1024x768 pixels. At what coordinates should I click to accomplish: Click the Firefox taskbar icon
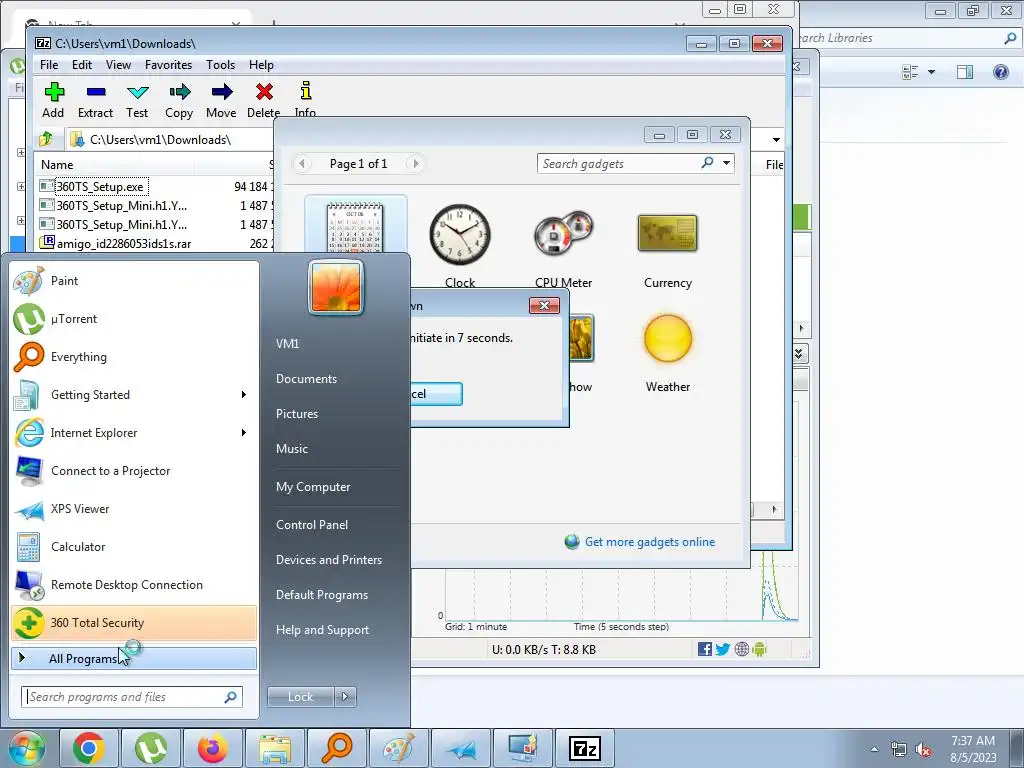pos(213,748)
